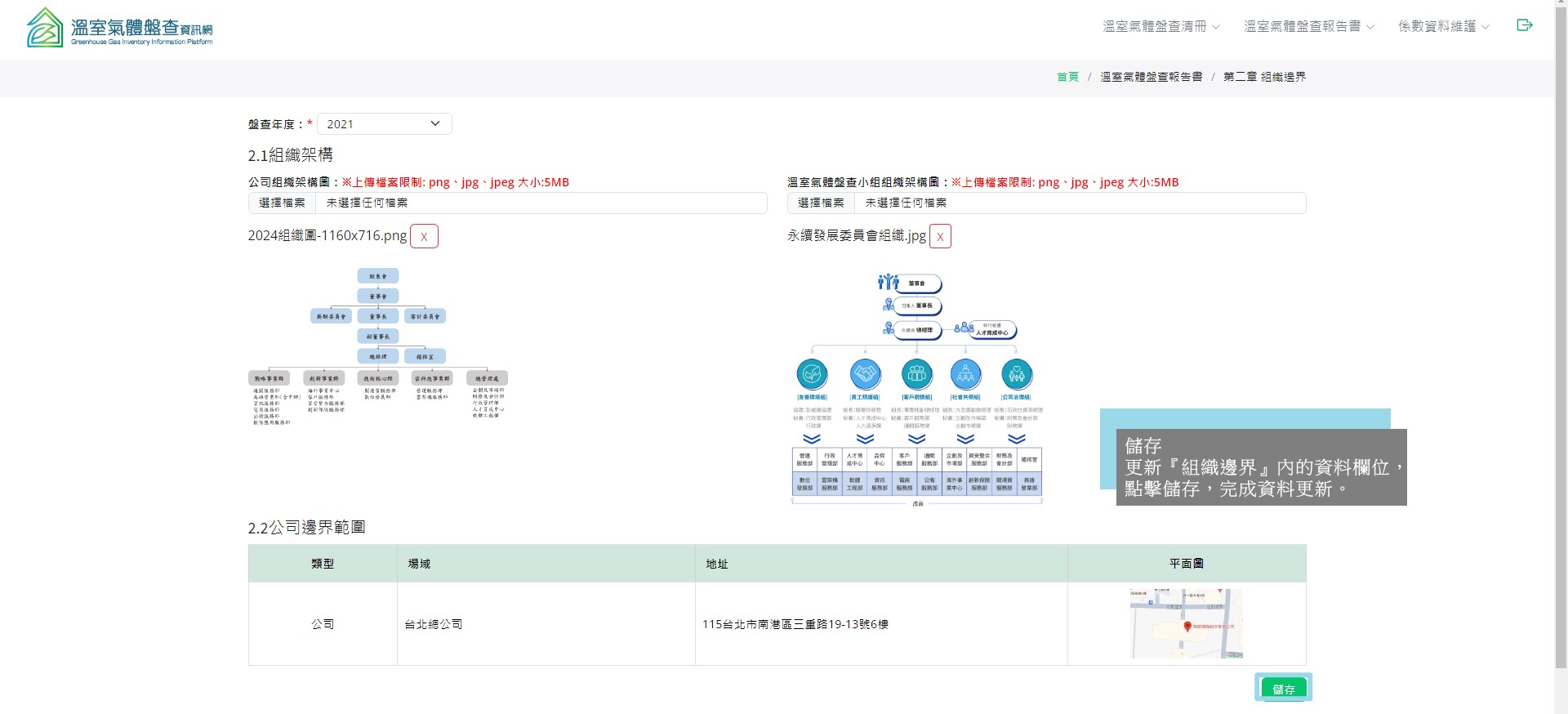This screenshot has width=1568, height=714.
Task: Click the 溫室氣體盤查報告書 breadcrumb
Action: coord(1151,77)
